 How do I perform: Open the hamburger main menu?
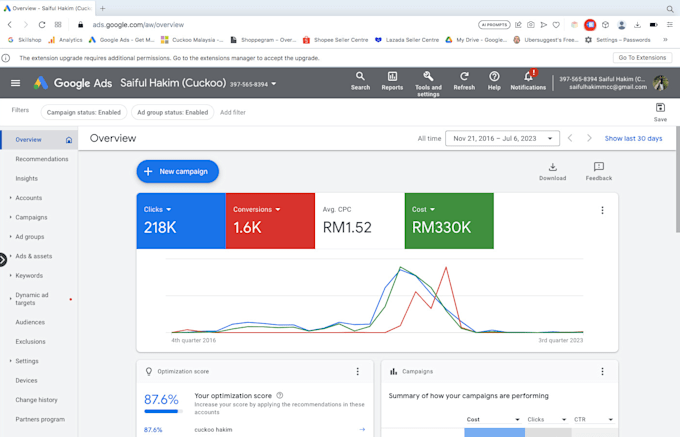(x=15, y=83)
